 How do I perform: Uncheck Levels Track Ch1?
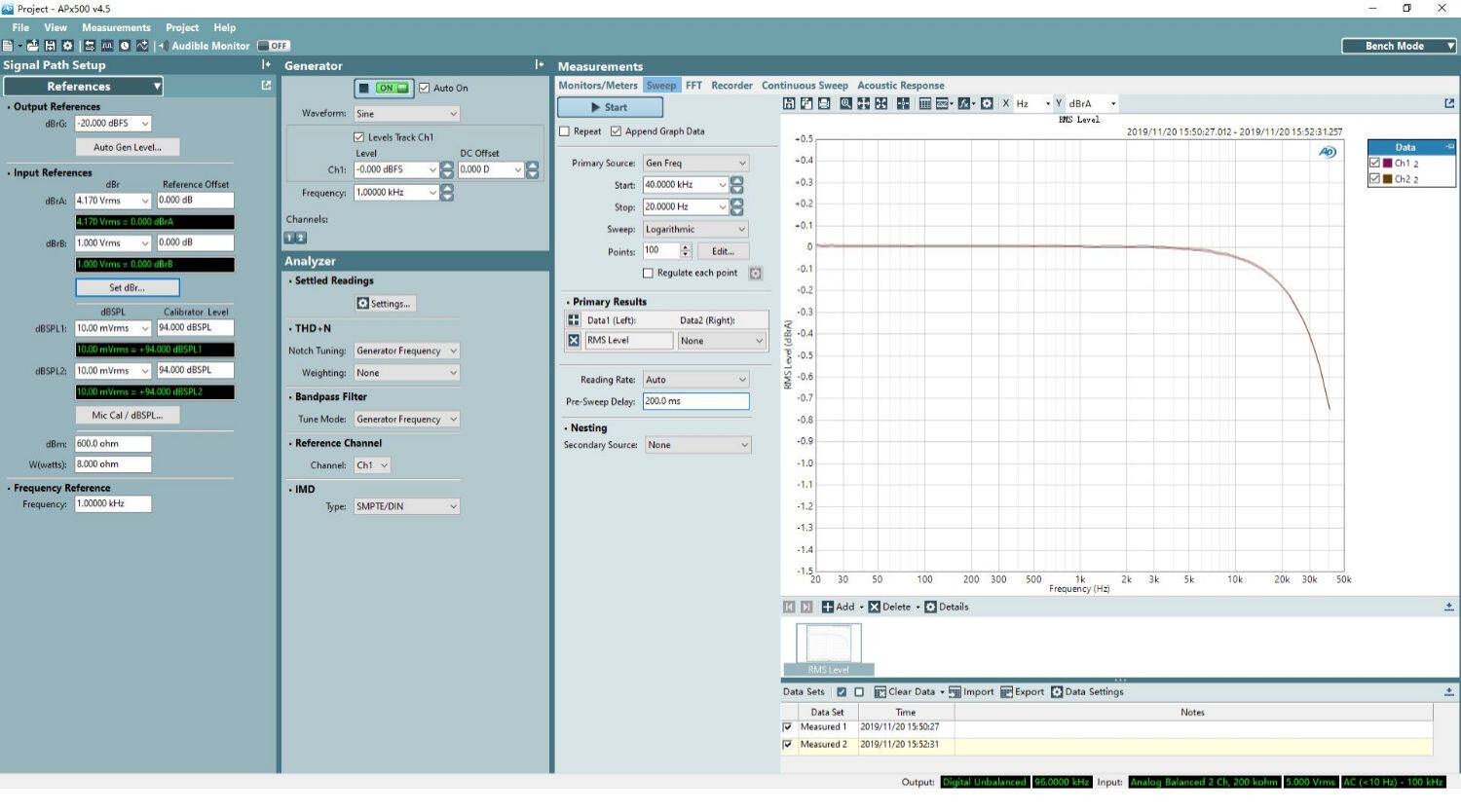358,137
